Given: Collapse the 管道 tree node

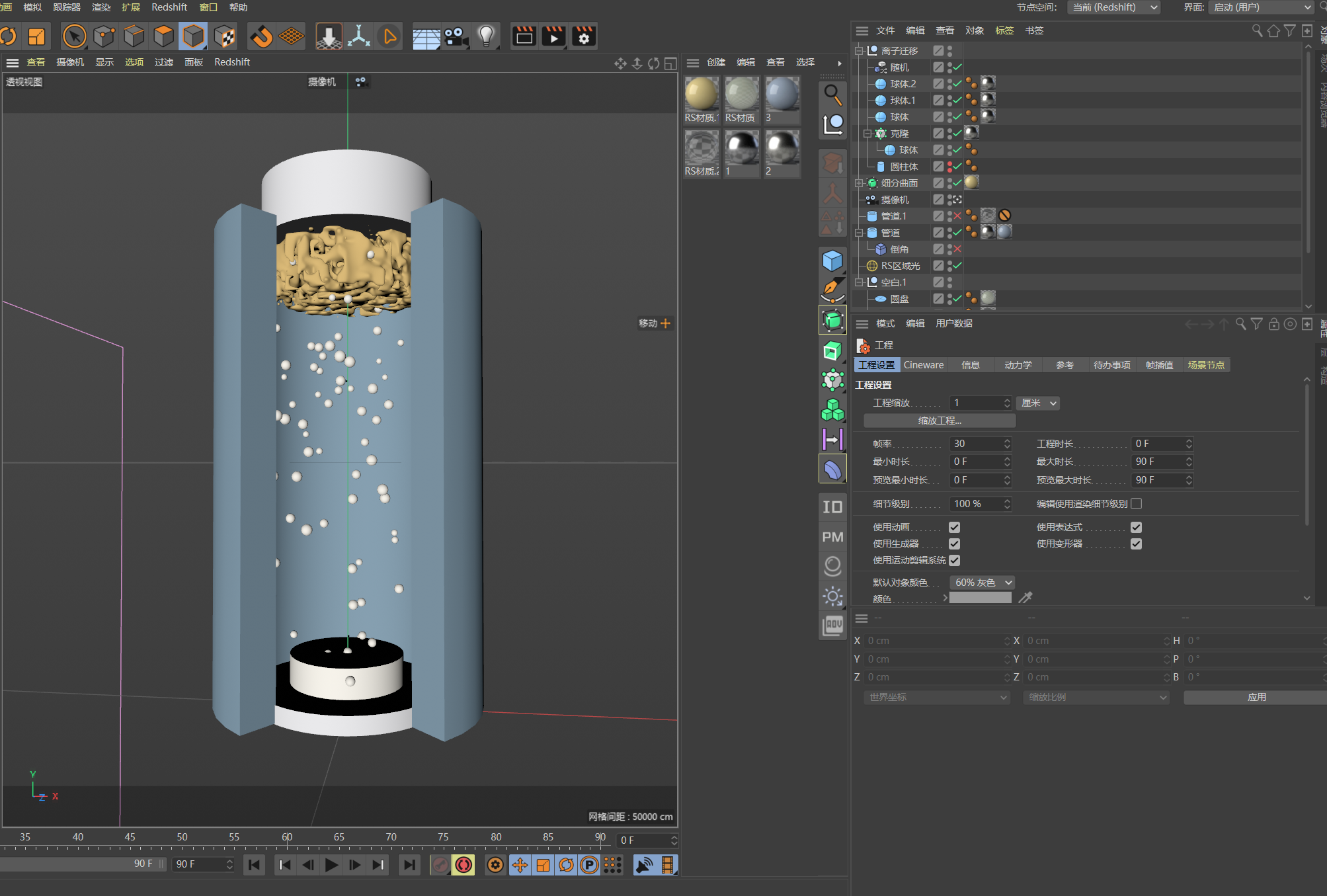Looking at the screenshot, I should (x=859, y=233).
